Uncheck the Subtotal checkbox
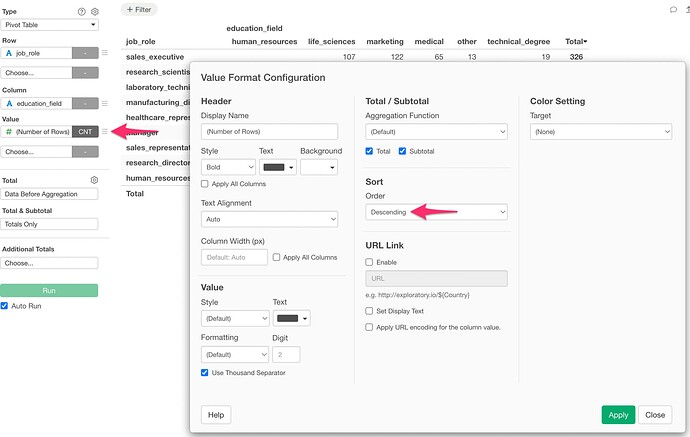Screen dimensions: 690x437 pos(404,151)
